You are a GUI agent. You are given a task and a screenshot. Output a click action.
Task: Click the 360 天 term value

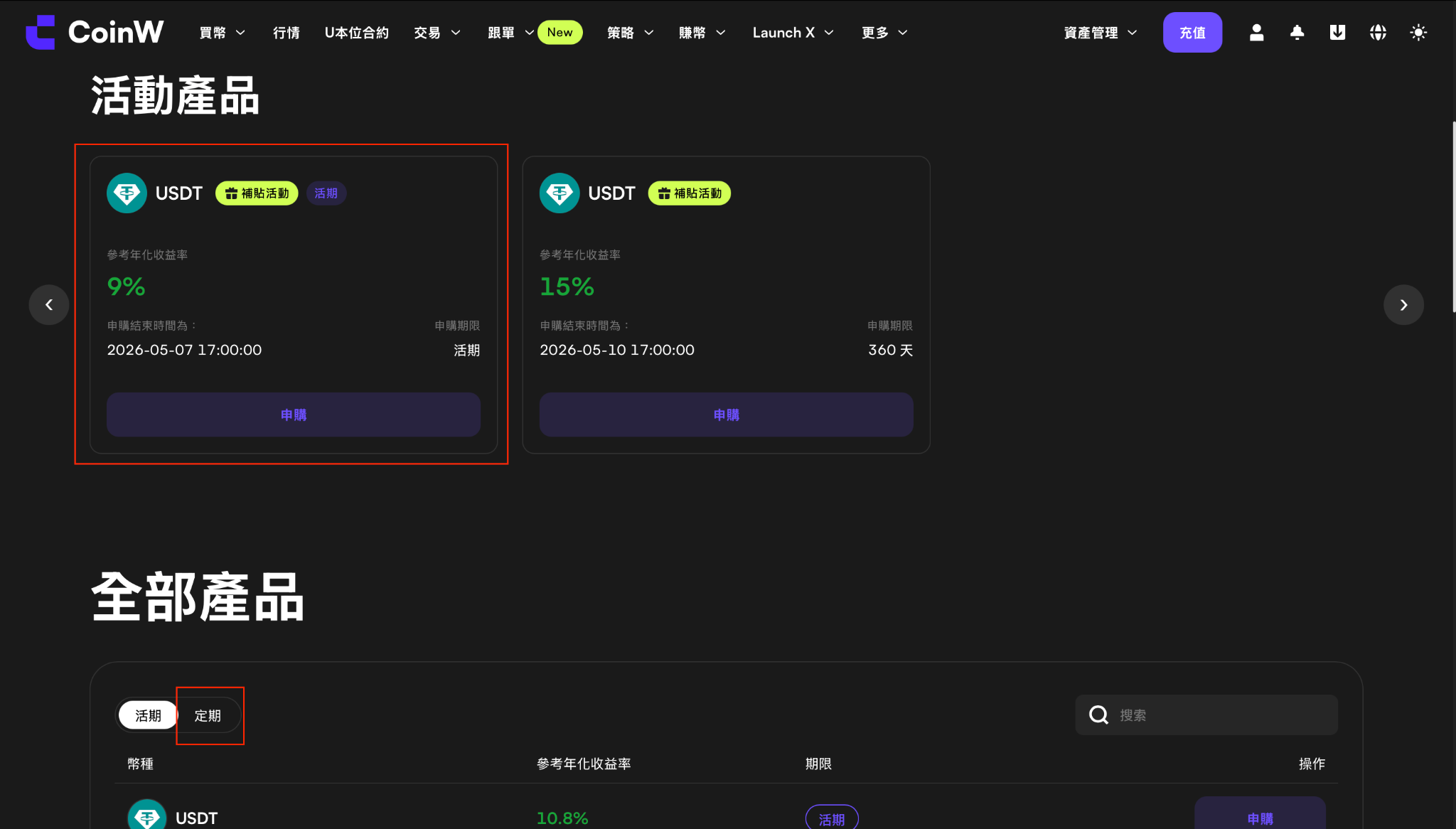(891, 350)
